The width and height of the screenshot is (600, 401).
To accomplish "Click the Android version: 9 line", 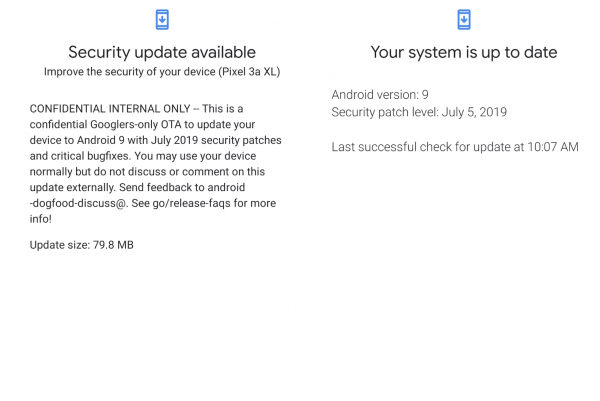I will point(380,95).
